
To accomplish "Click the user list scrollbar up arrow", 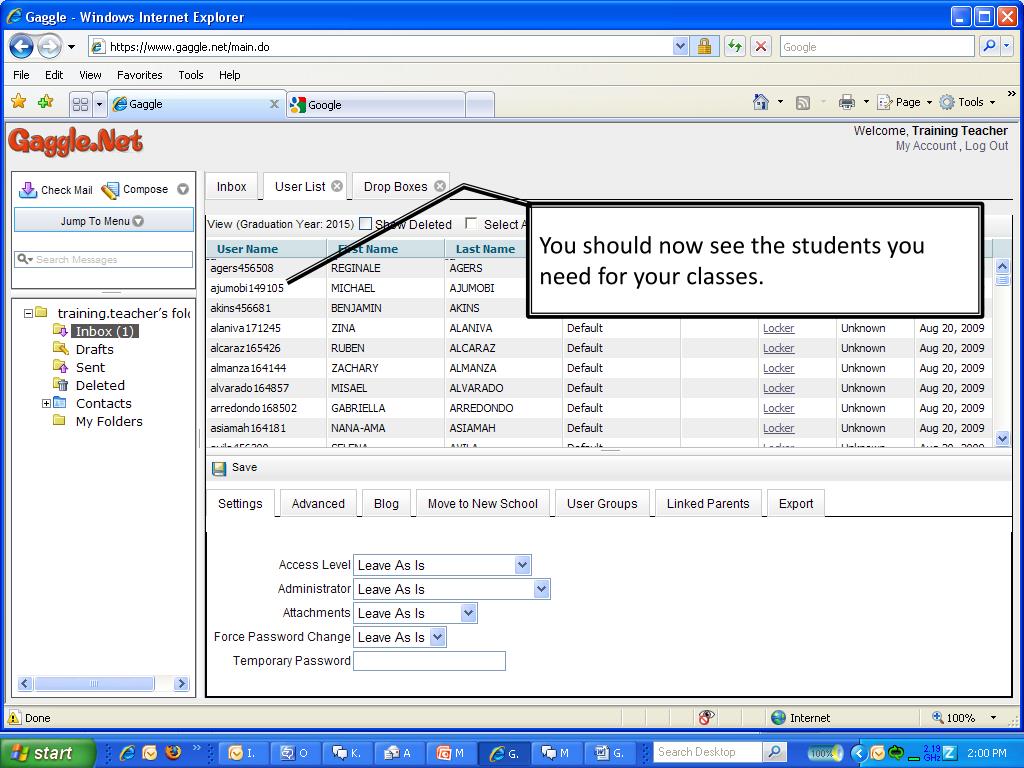I will click(1002, 266).
